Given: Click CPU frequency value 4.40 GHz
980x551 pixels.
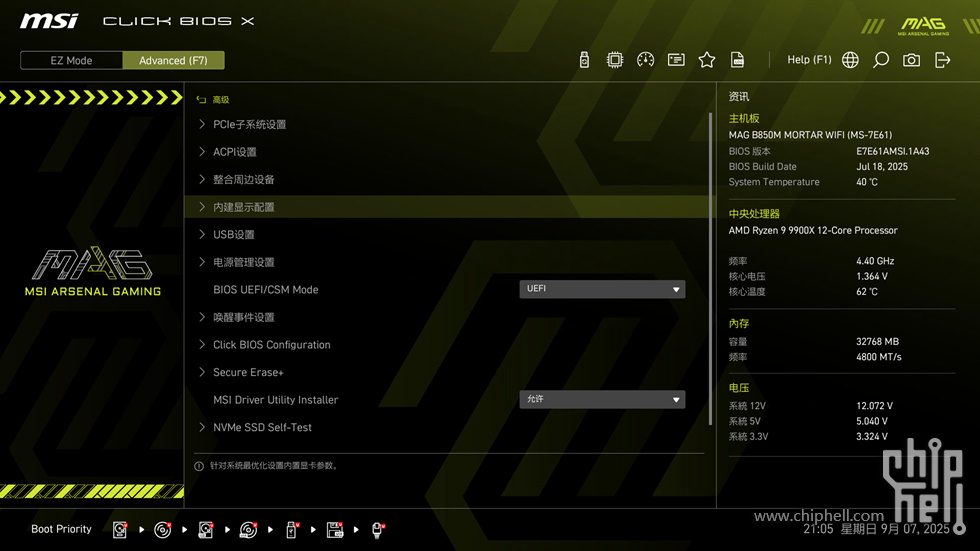Looking at the screenshot, I should [x=875, y=261].
